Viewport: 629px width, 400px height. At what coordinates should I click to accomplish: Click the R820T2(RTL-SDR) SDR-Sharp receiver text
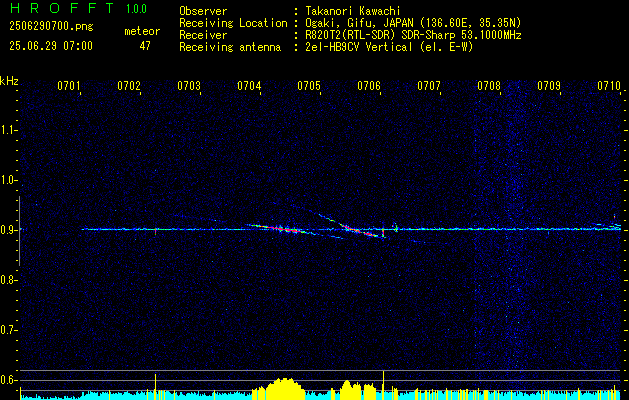point(412,35)
